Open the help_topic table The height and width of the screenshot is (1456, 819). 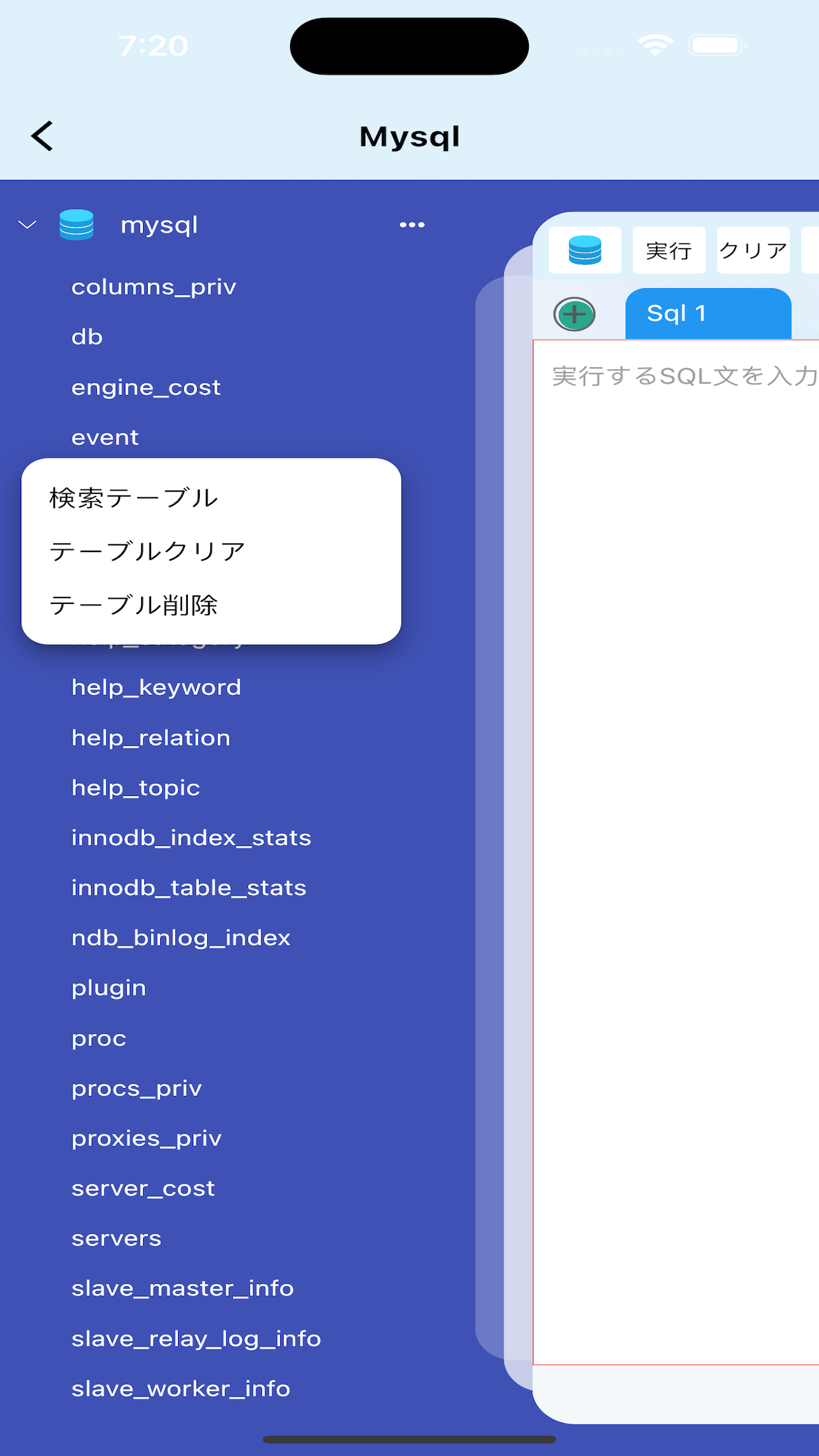(x=135, y=787)
